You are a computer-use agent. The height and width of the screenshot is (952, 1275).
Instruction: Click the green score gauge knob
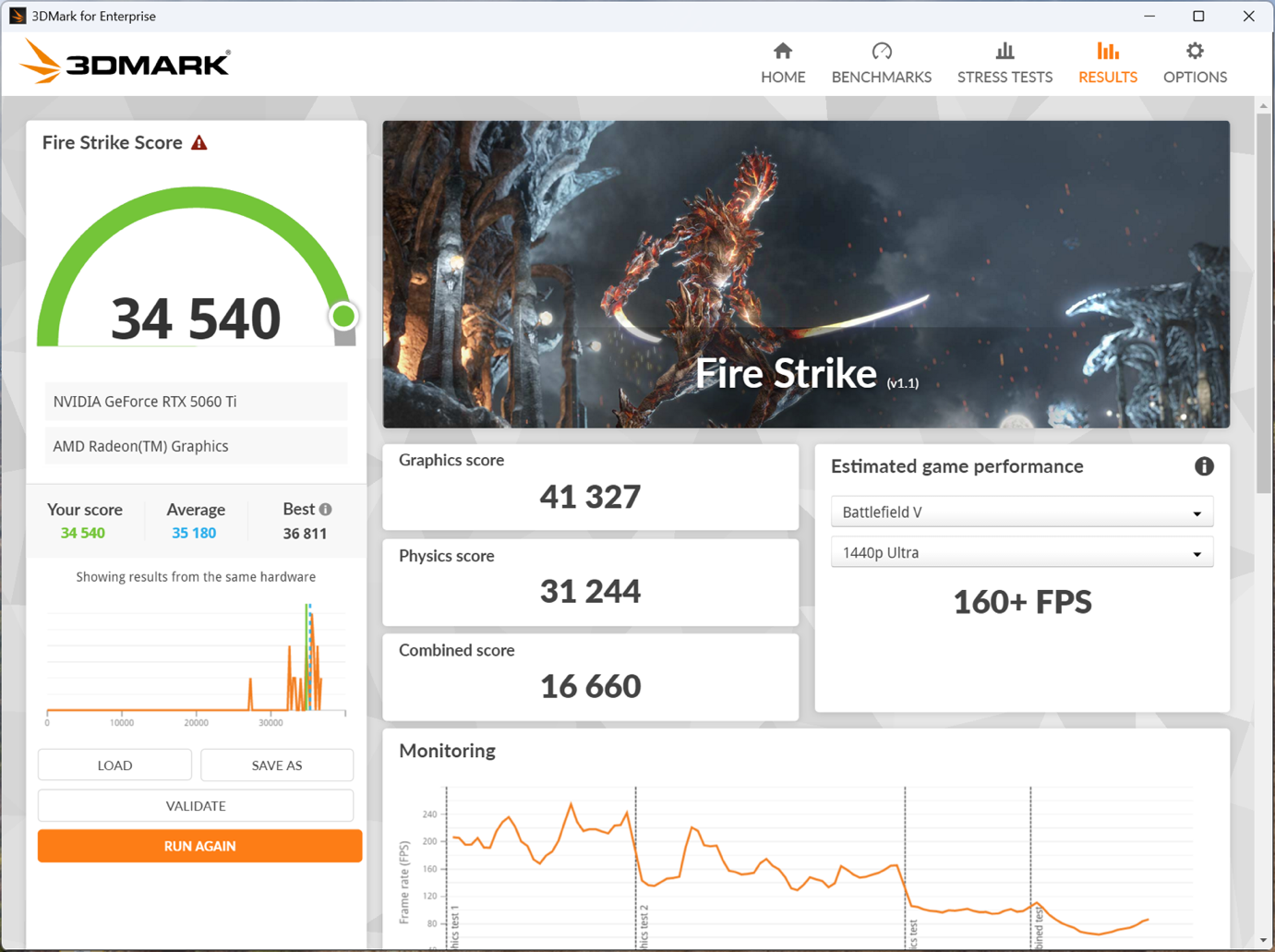[343, 317]
